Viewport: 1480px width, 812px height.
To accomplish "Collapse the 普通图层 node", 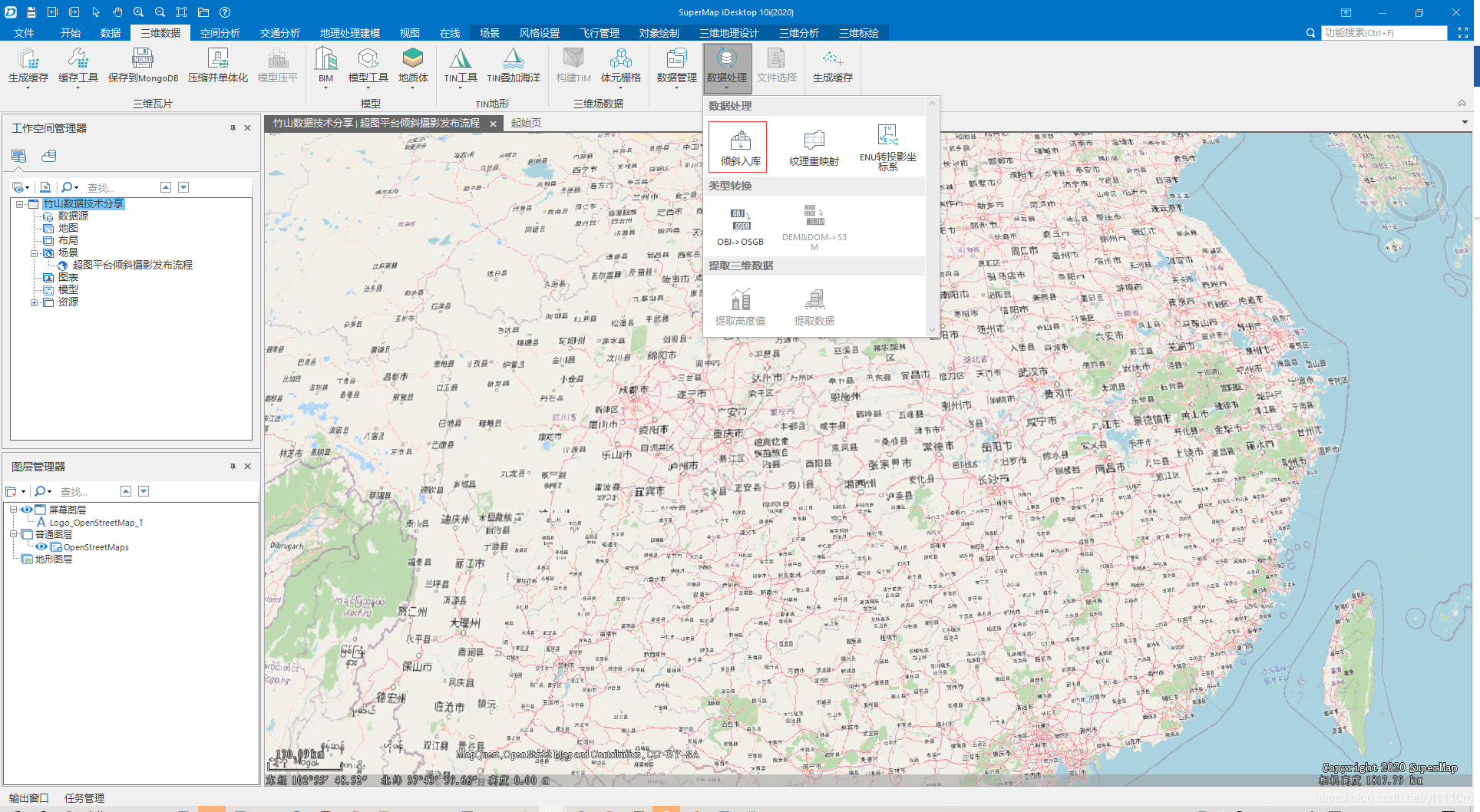I will (13, 534).
